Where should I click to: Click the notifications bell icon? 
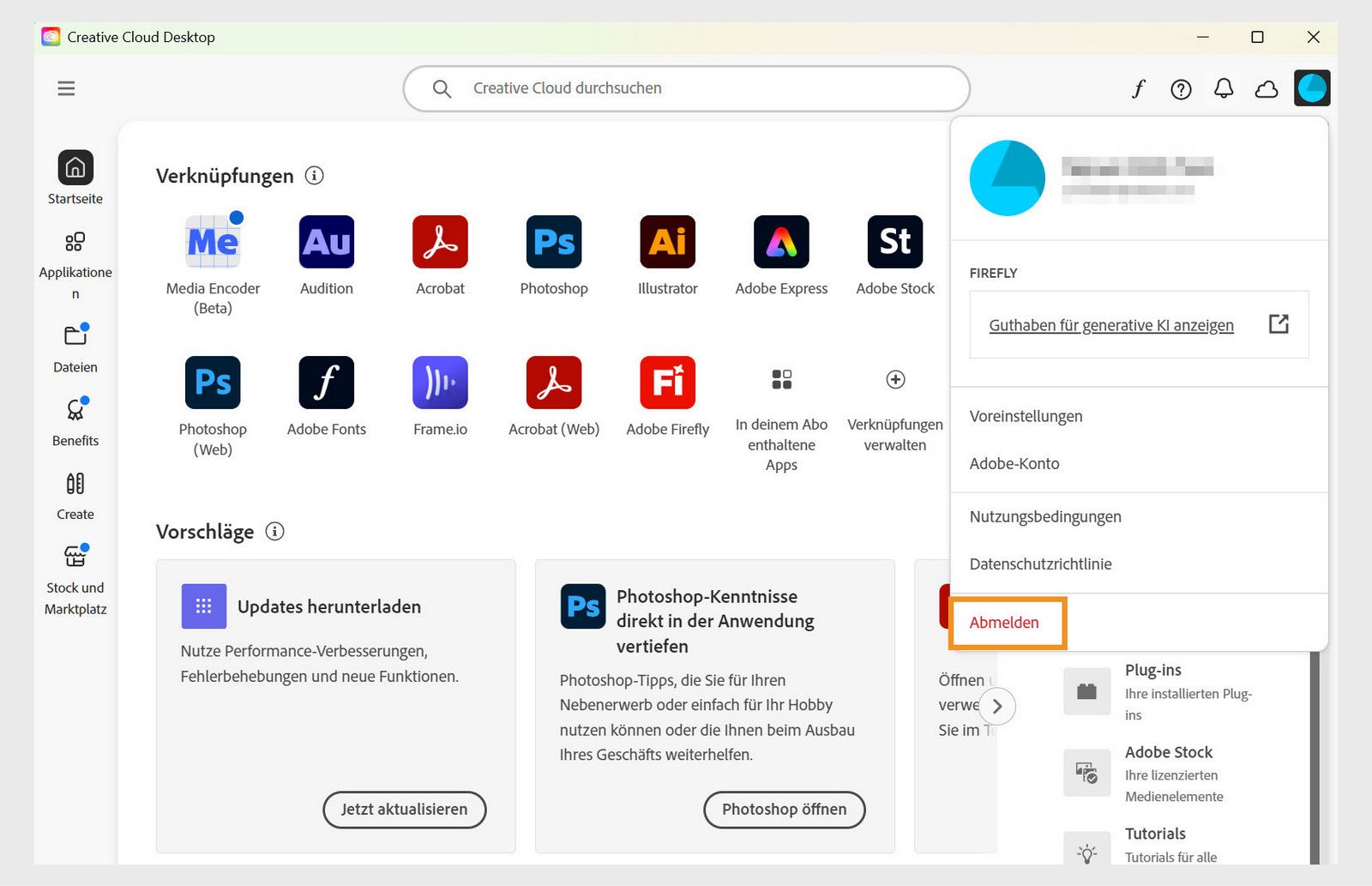point(1224,88)
